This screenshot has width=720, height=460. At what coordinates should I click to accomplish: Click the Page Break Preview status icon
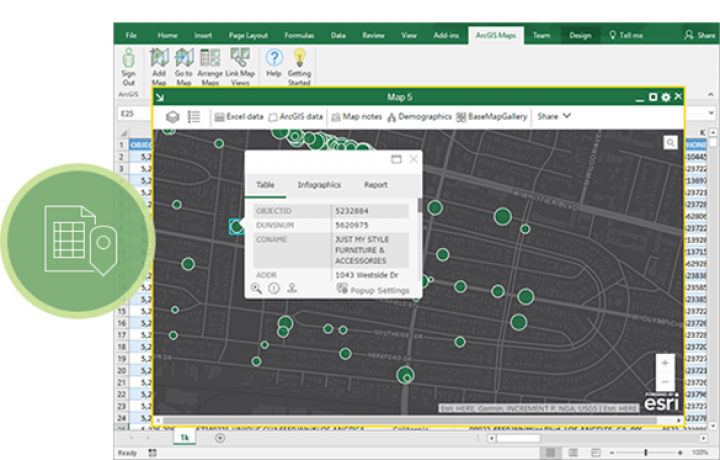coord(596,453)
